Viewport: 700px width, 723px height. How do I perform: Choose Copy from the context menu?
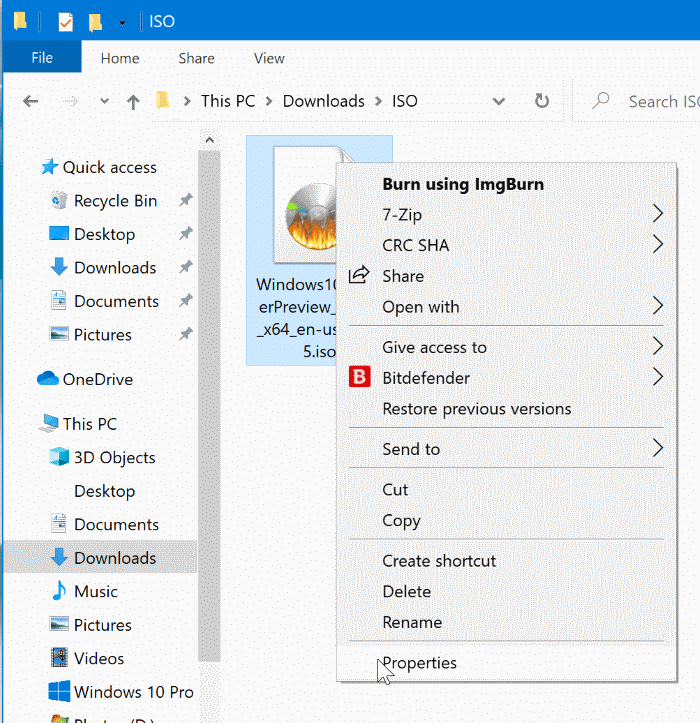[506, 520]
